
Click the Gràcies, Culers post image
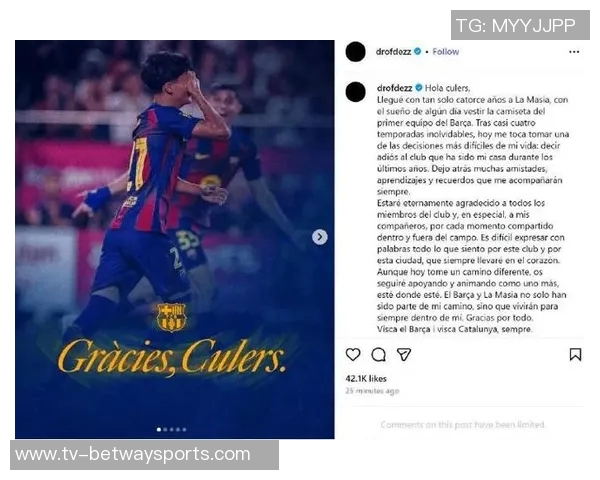[174, 239]
